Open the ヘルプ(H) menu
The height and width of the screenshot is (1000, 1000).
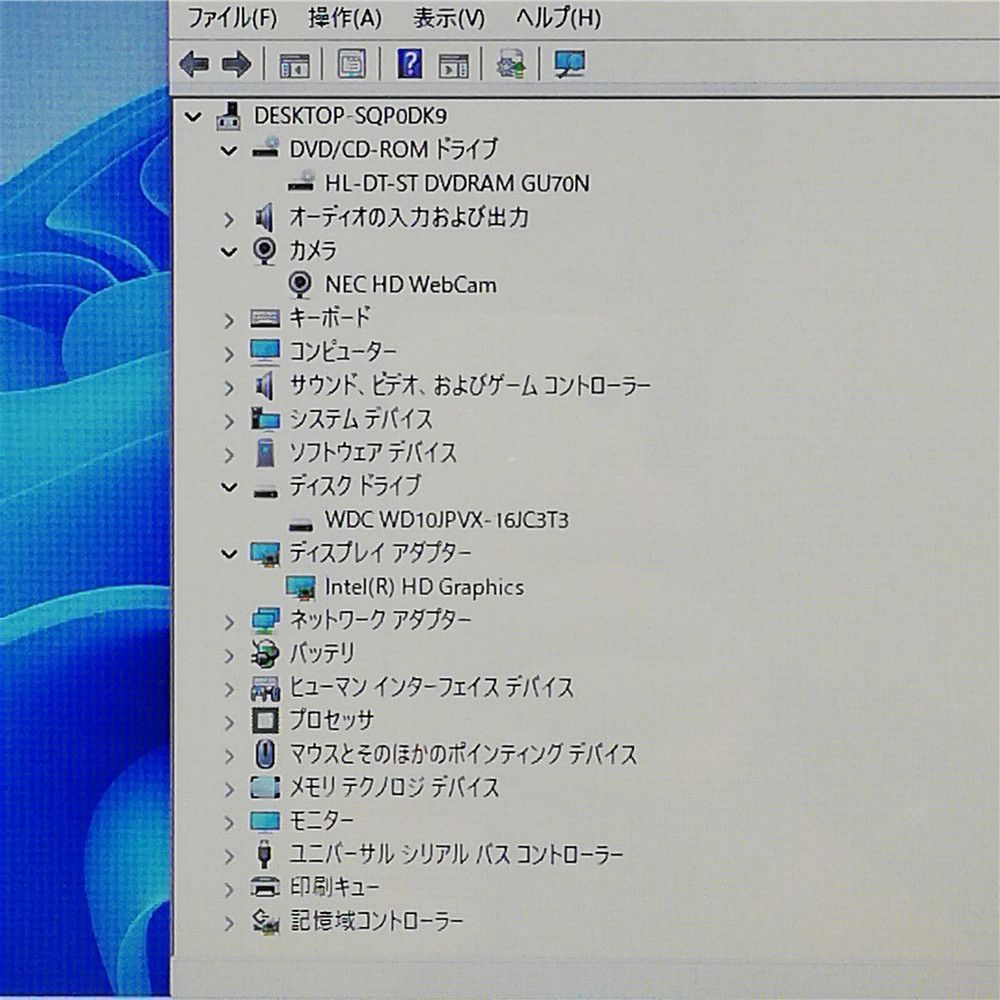pyautogui.click(x=558, y=18)
